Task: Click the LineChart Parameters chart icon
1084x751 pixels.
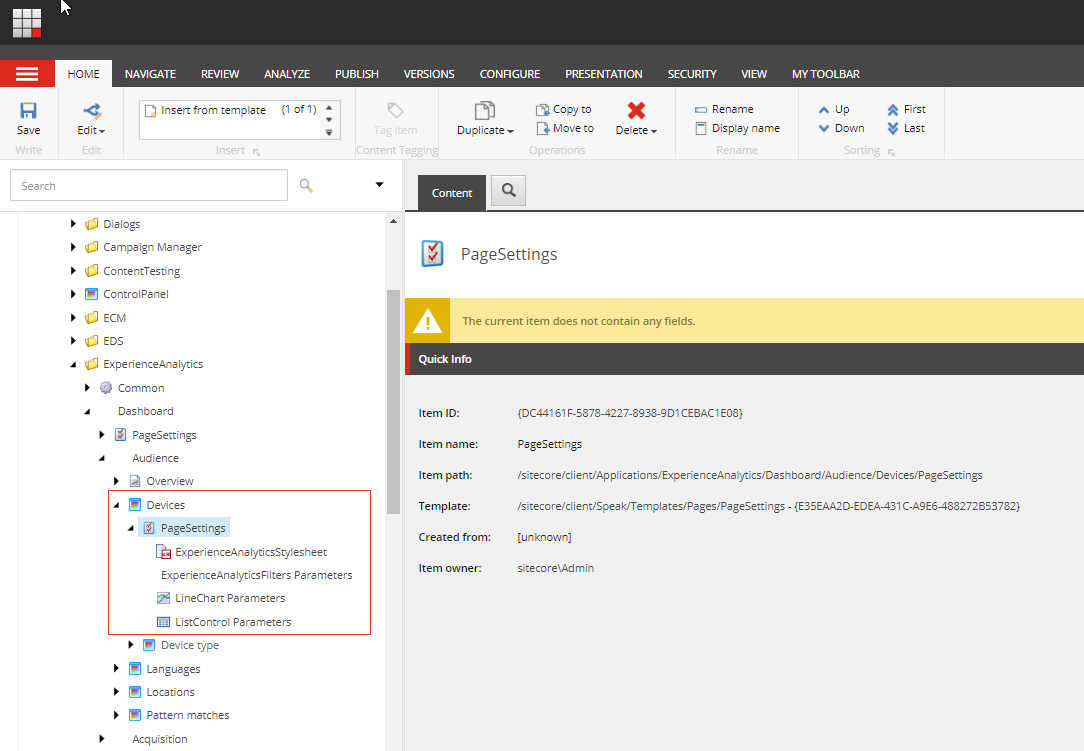Action: pos(163,598)
